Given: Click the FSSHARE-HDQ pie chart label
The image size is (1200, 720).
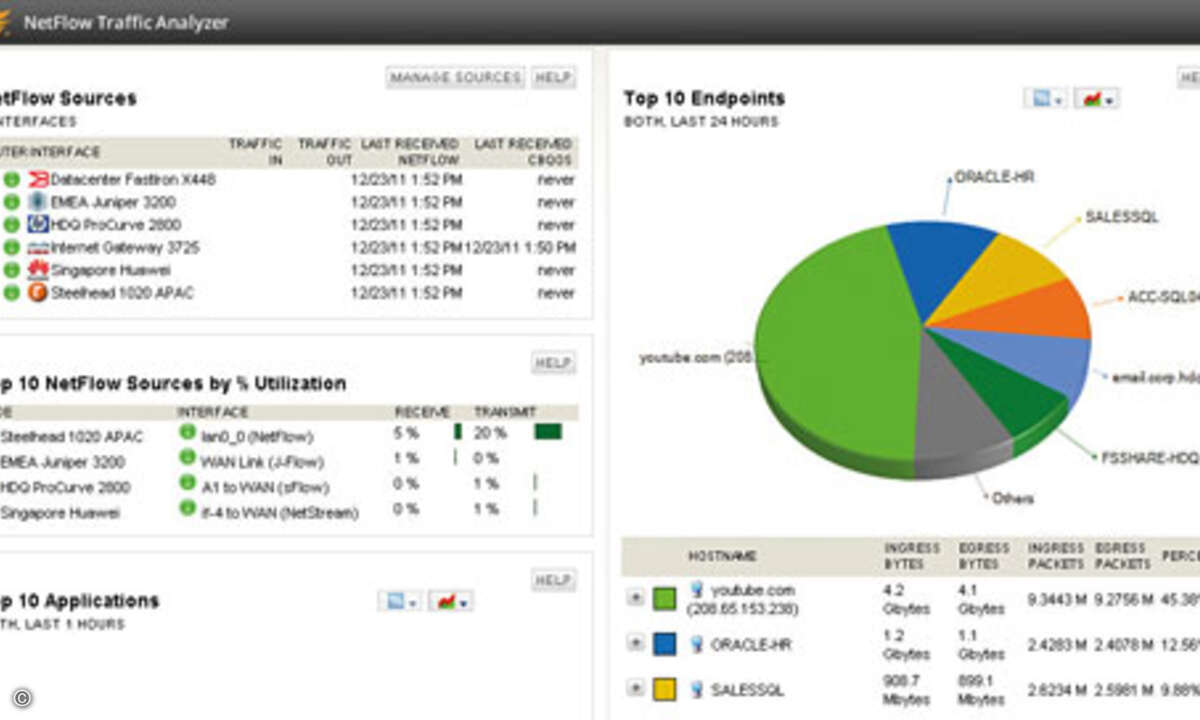Looking at the screenshot, I should pyautogui.click(x=1150, y=458).
